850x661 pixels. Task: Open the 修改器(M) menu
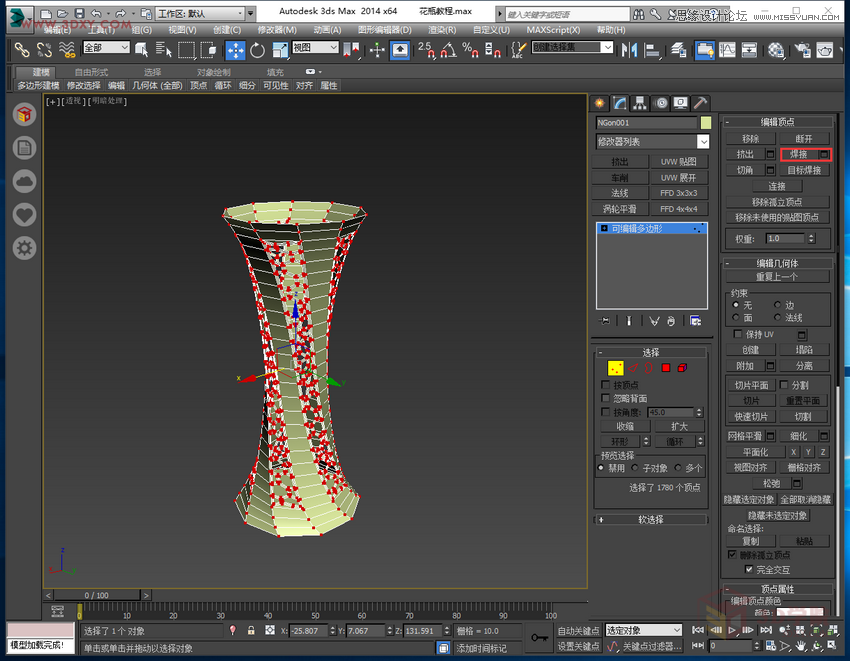tap(276, 30)
